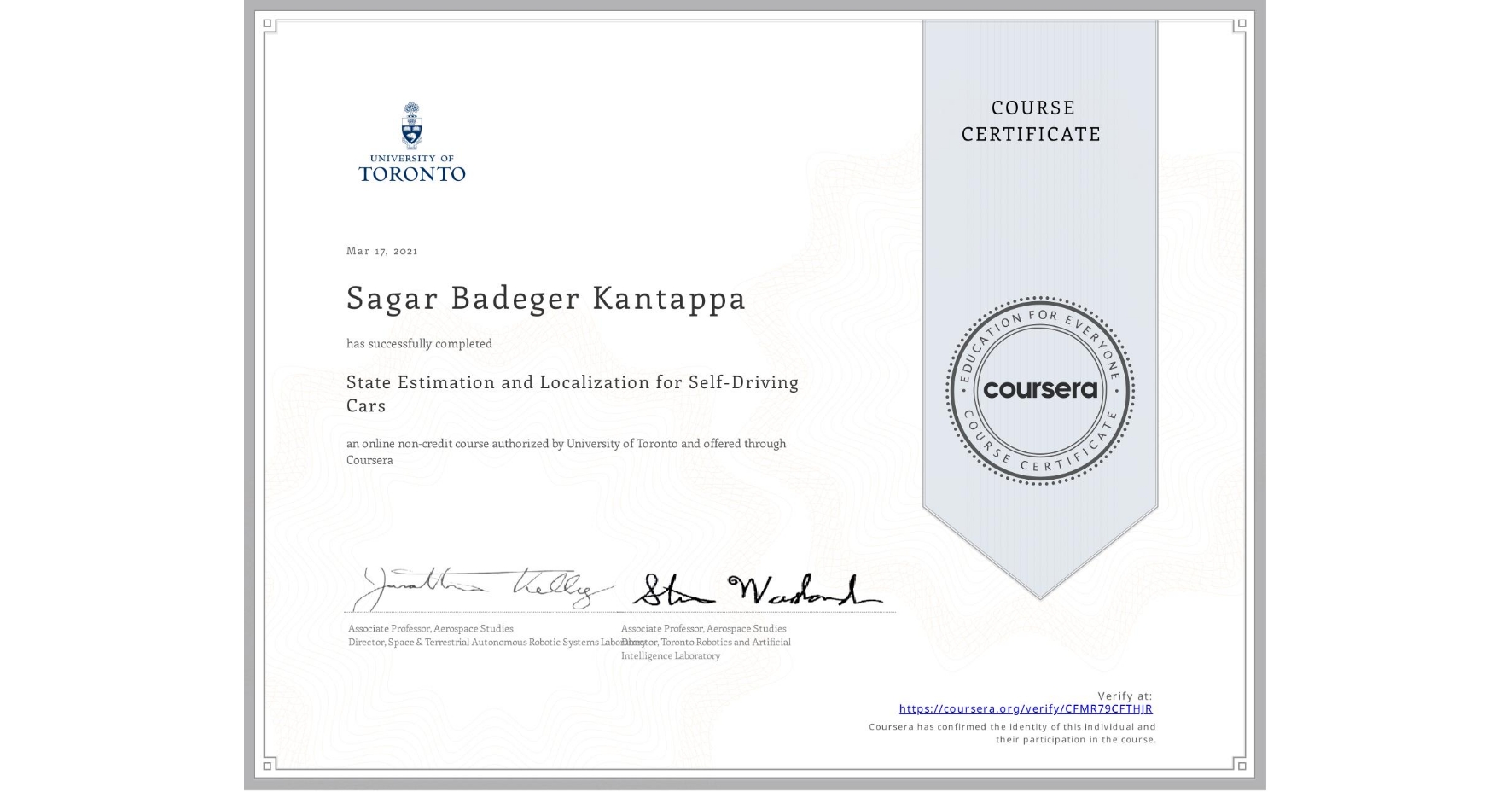Click the COURSE CERTIFICATE heading
The height and width of the screenshot is (792, 1512).
tap(1032, 120)
